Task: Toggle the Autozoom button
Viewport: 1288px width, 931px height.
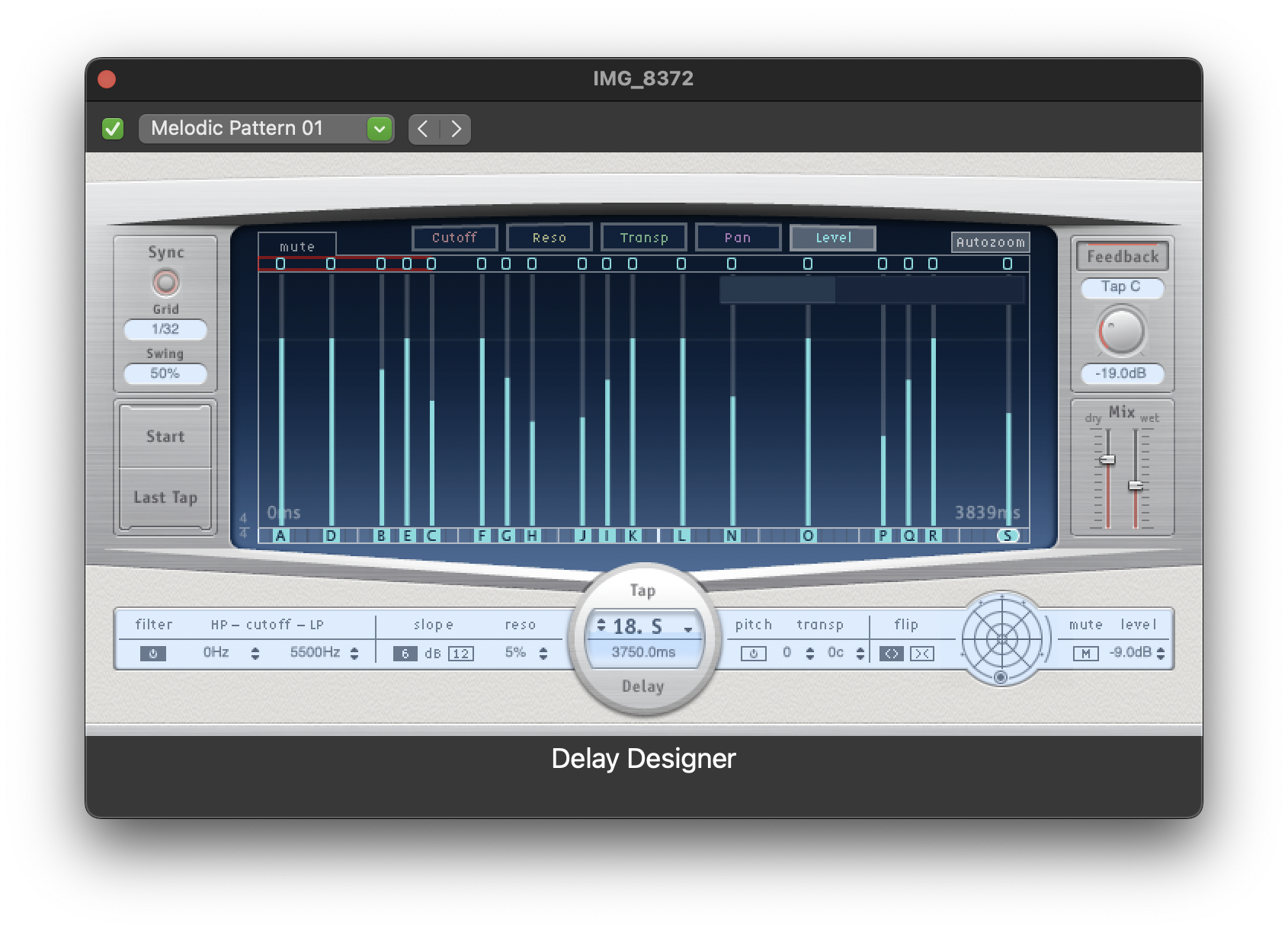Action: coord(991,242)
